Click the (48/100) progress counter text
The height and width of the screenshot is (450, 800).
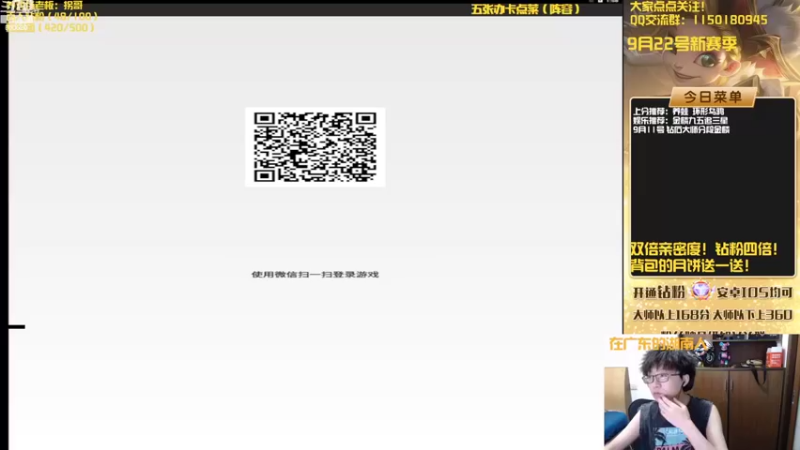(69, 16)
